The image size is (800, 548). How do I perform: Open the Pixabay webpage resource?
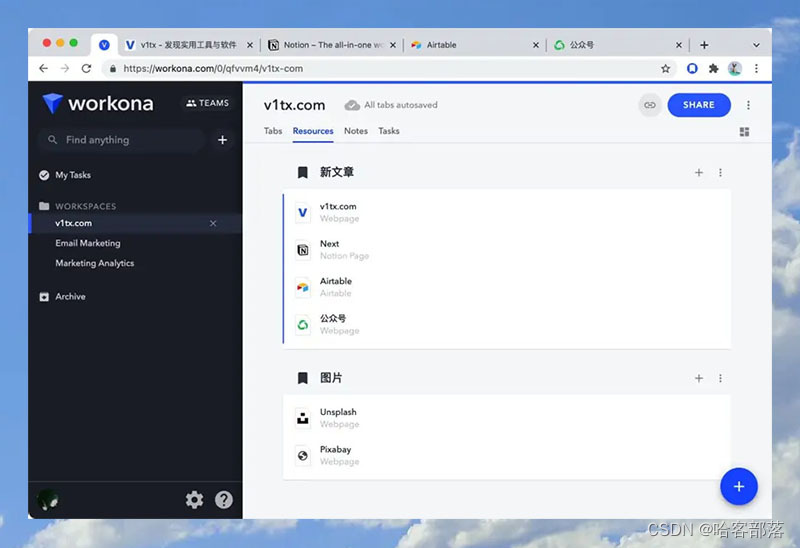tap(507, 455)
